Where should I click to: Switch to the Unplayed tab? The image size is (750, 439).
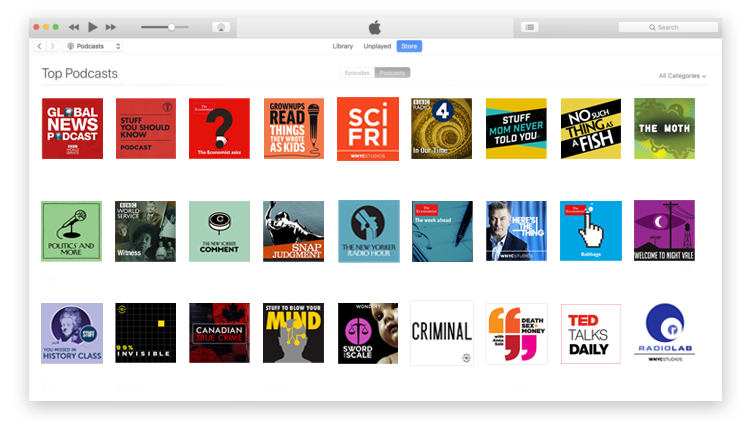click(377, 46)
